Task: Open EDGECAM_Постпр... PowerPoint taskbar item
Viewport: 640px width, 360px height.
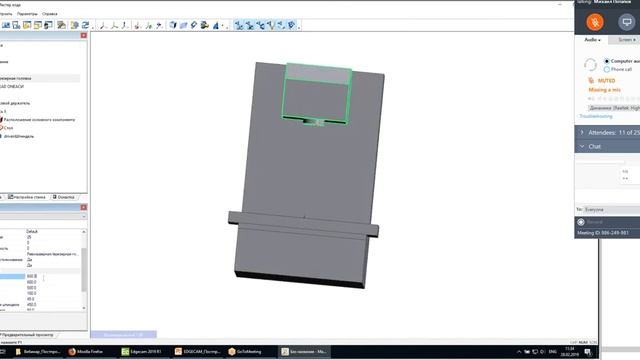Action: [x=198, y=351]
